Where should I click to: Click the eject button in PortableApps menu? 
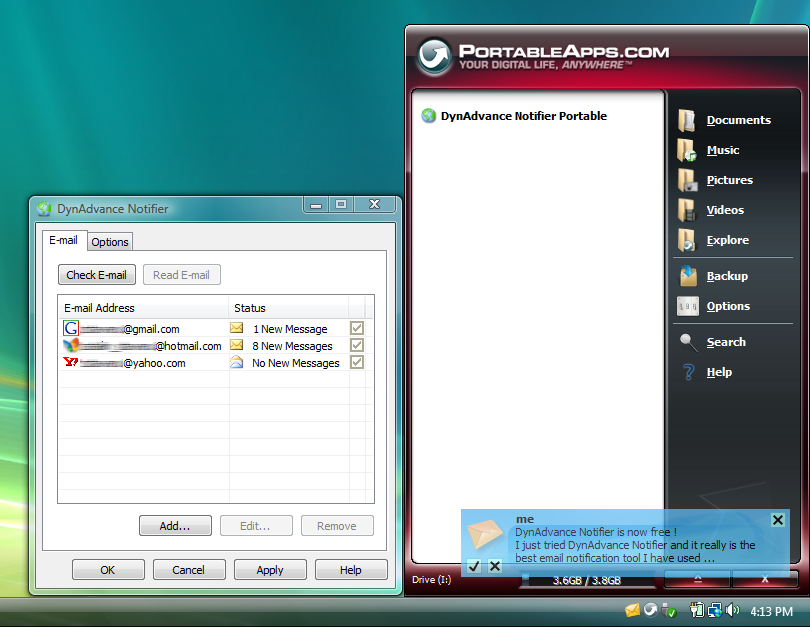pos(697,580)
